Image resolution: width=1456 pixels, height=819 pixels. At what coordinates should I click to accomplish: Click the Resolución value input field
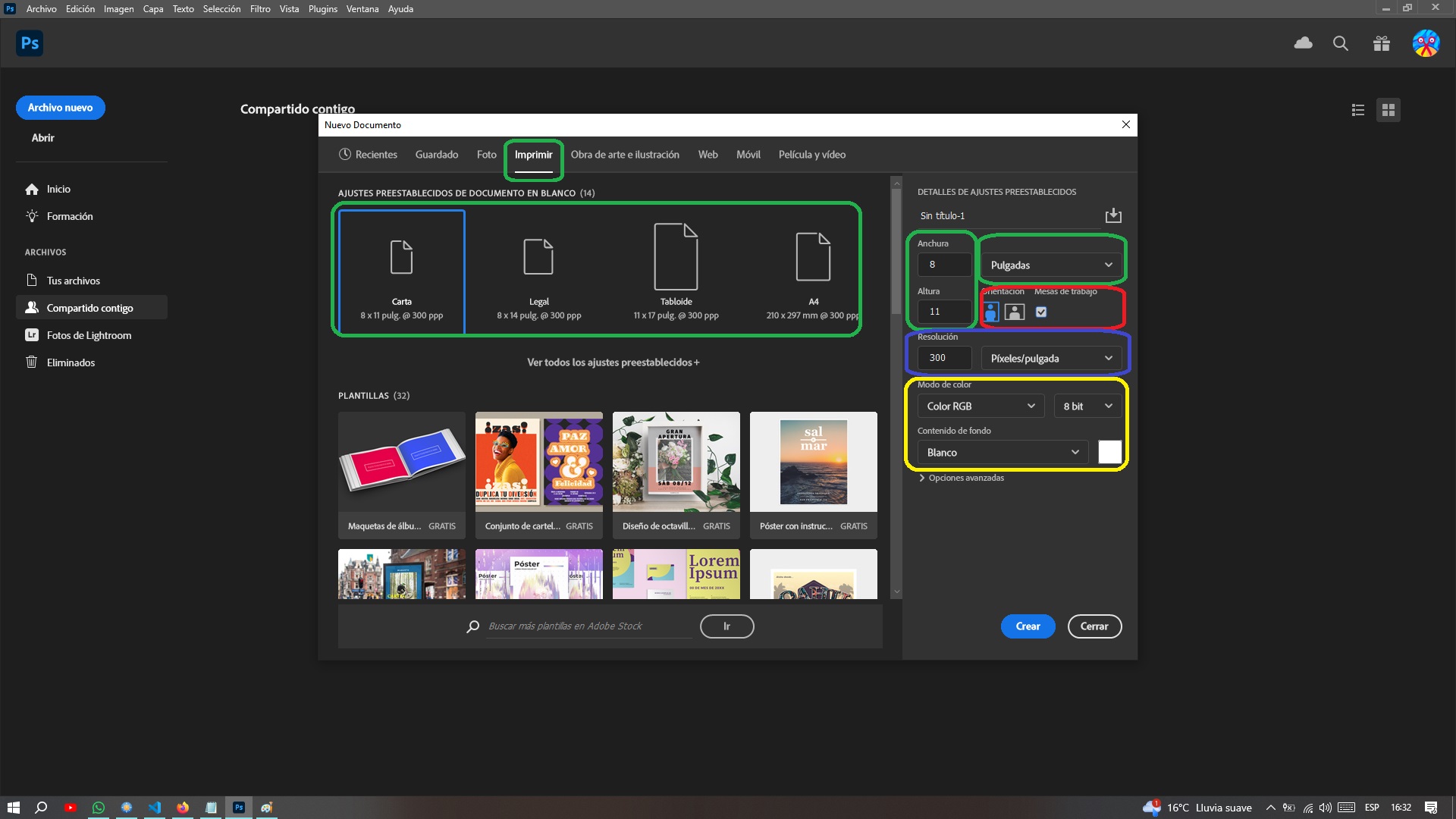pos(944,358)
